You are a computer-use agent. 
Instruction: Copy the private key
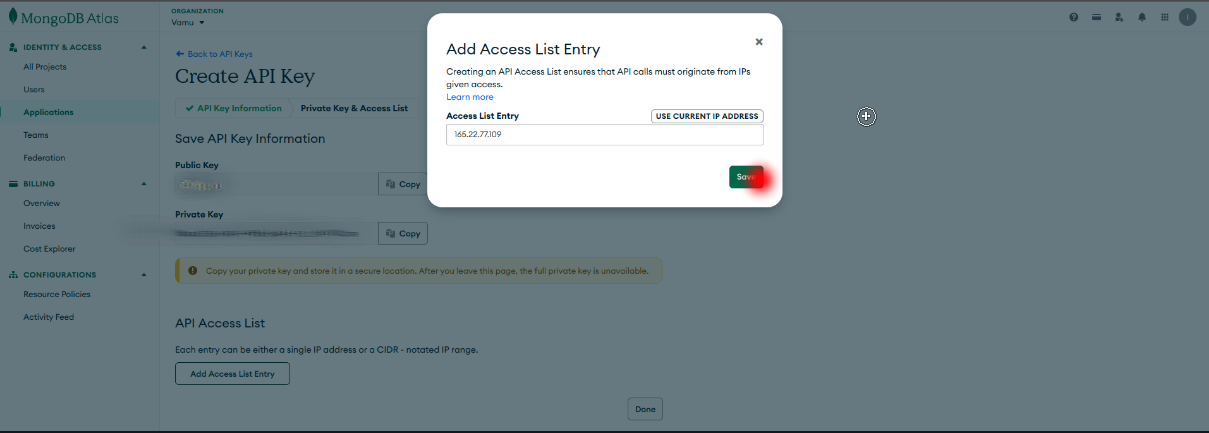(403, 233)
